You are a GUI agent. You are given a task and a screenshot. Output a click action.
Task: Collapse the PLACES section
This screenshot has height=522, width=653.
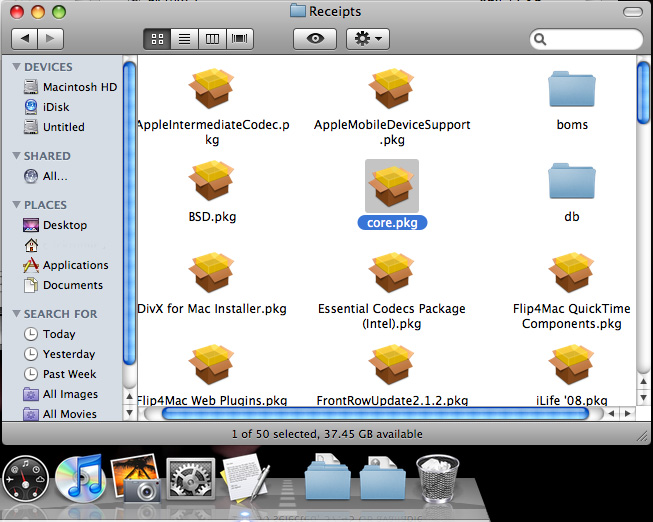[x=17, y=205]
